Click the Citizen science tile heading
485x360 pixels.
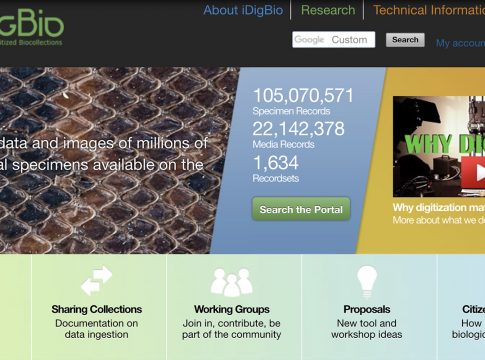tap(474, 309)
